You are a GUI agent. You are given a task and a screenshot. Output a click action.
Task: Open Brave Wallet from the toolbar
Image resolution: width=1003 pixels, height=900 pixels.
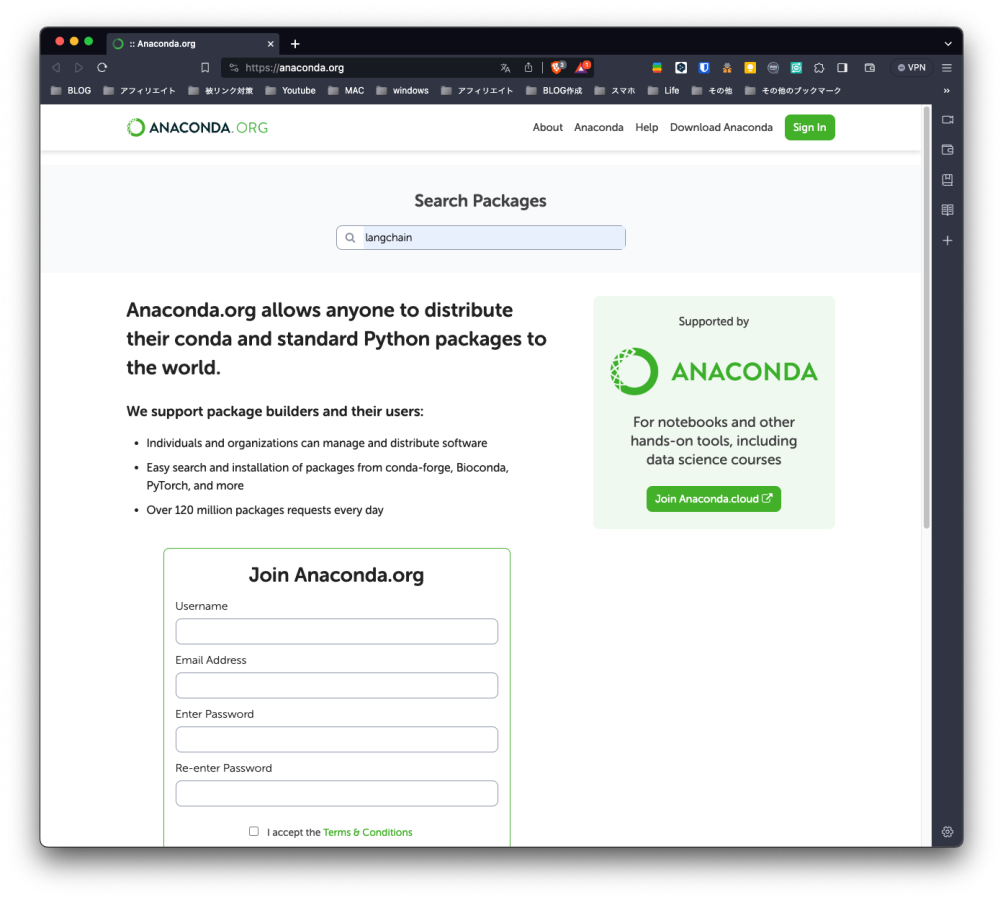tap(869, 68)
